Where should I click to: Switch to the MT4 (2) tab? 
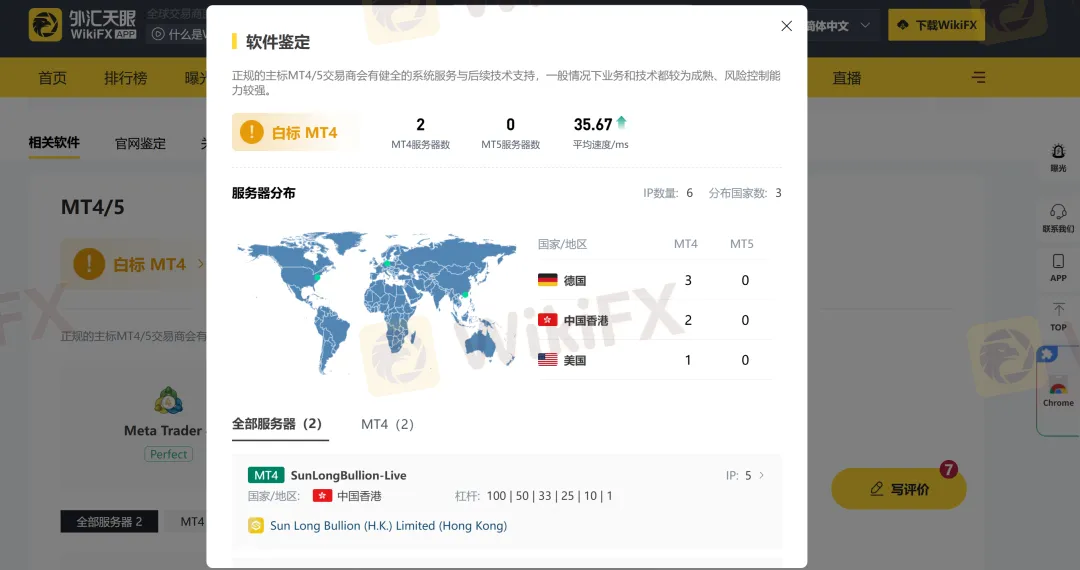click(387, 424)
